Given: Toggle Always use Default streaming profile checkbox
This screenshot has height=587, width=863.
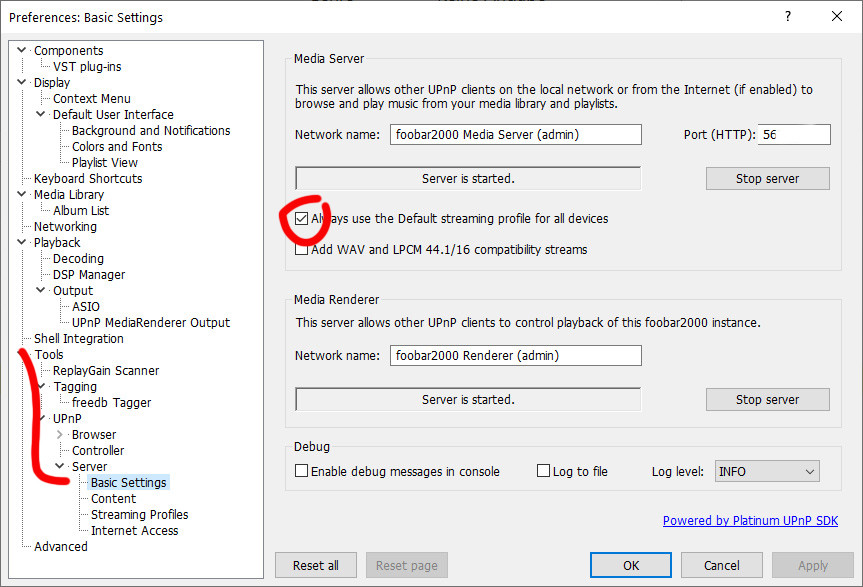Looking at the screenshot, I should tap(302, 218).
